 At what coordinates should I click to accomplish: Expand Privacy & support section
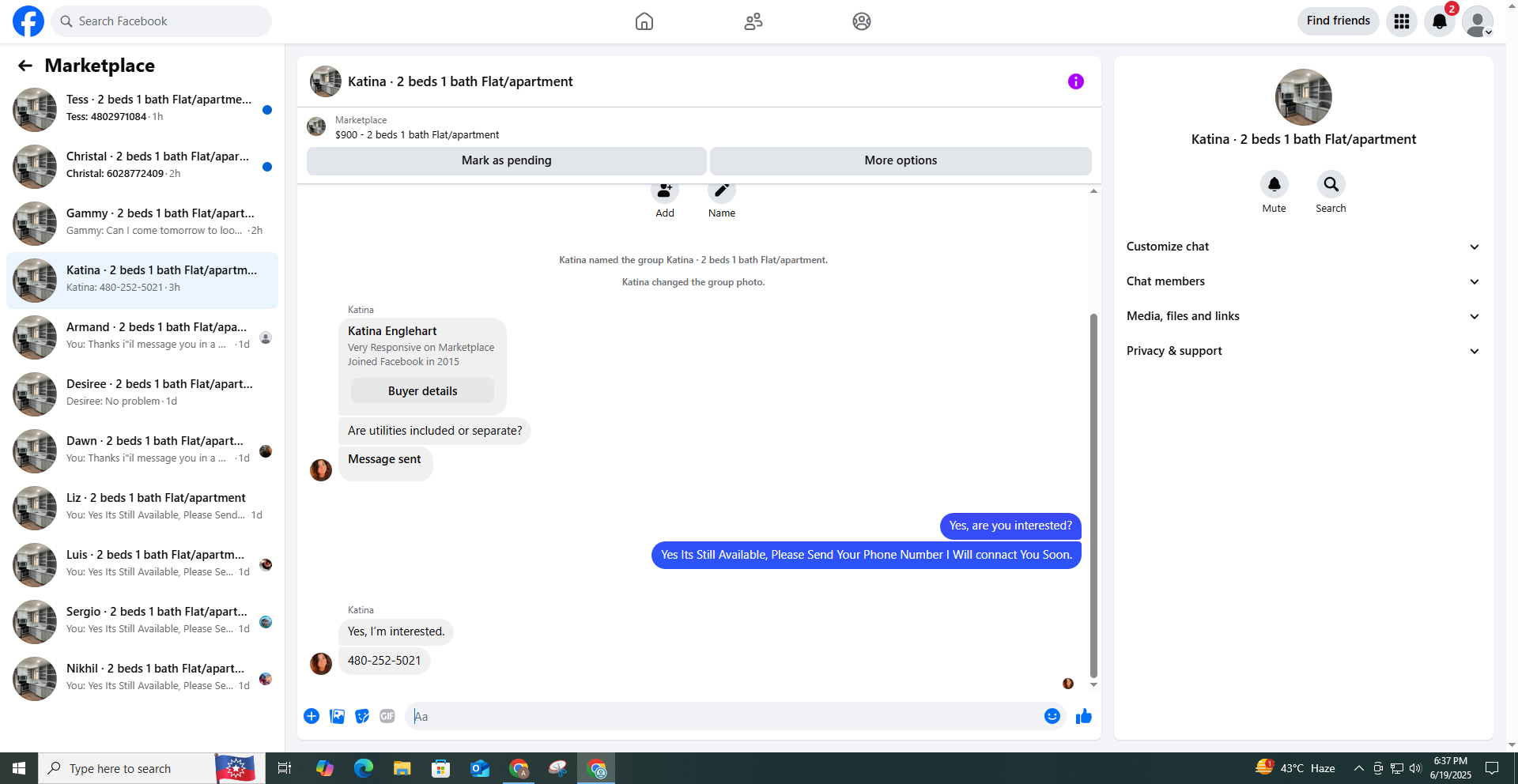[x=1303, y=351]
